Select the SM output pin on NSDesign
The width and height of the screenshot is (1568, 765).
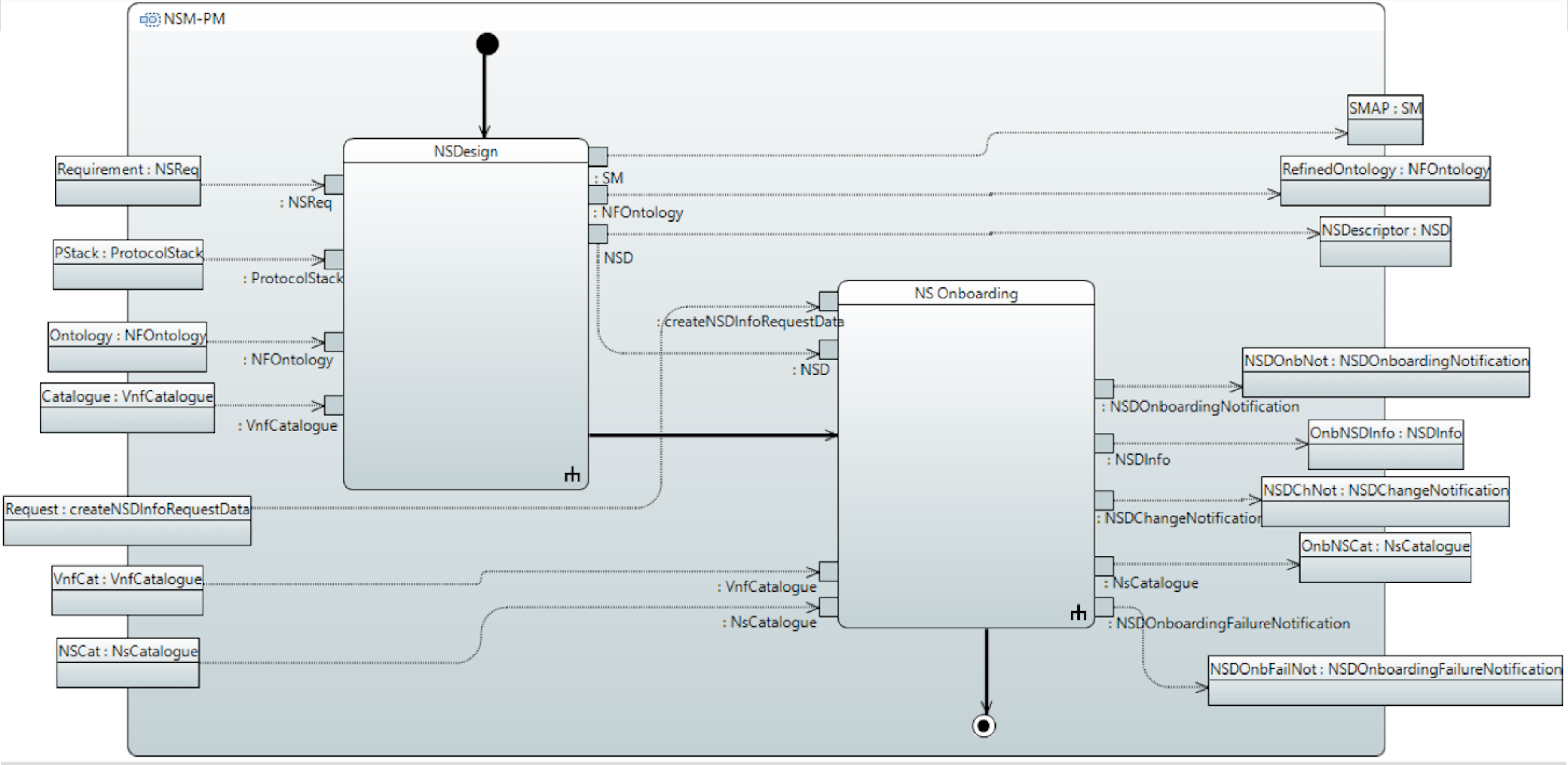tap(598, 156)
